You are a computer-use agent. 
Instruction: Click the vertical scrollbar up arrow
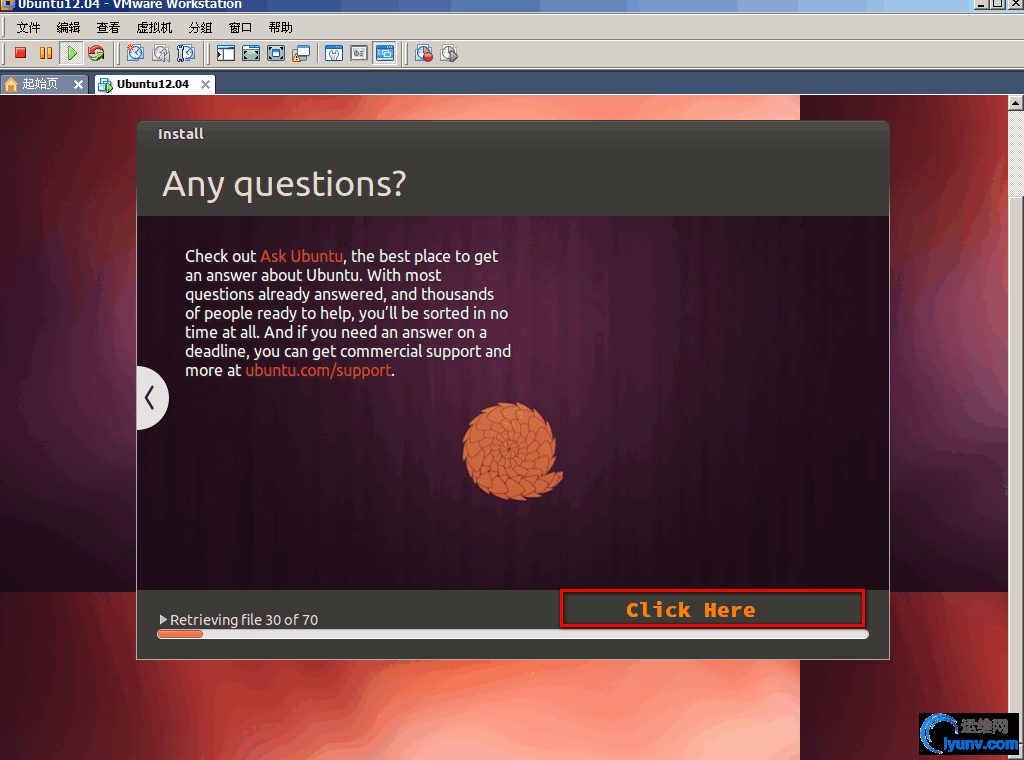click(1016, 103)
